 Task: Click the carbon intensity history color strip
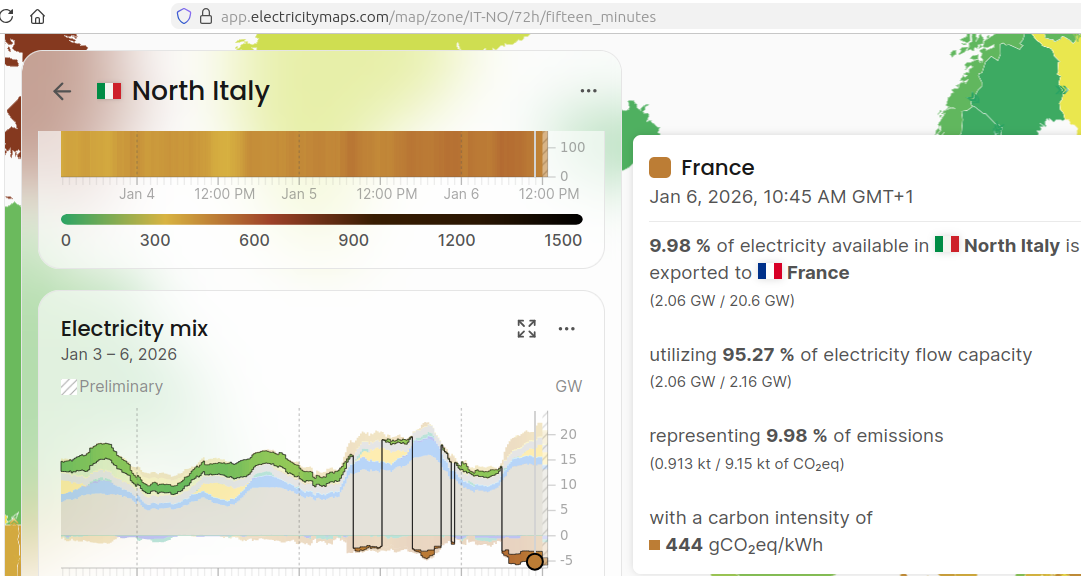coord(300,155)
